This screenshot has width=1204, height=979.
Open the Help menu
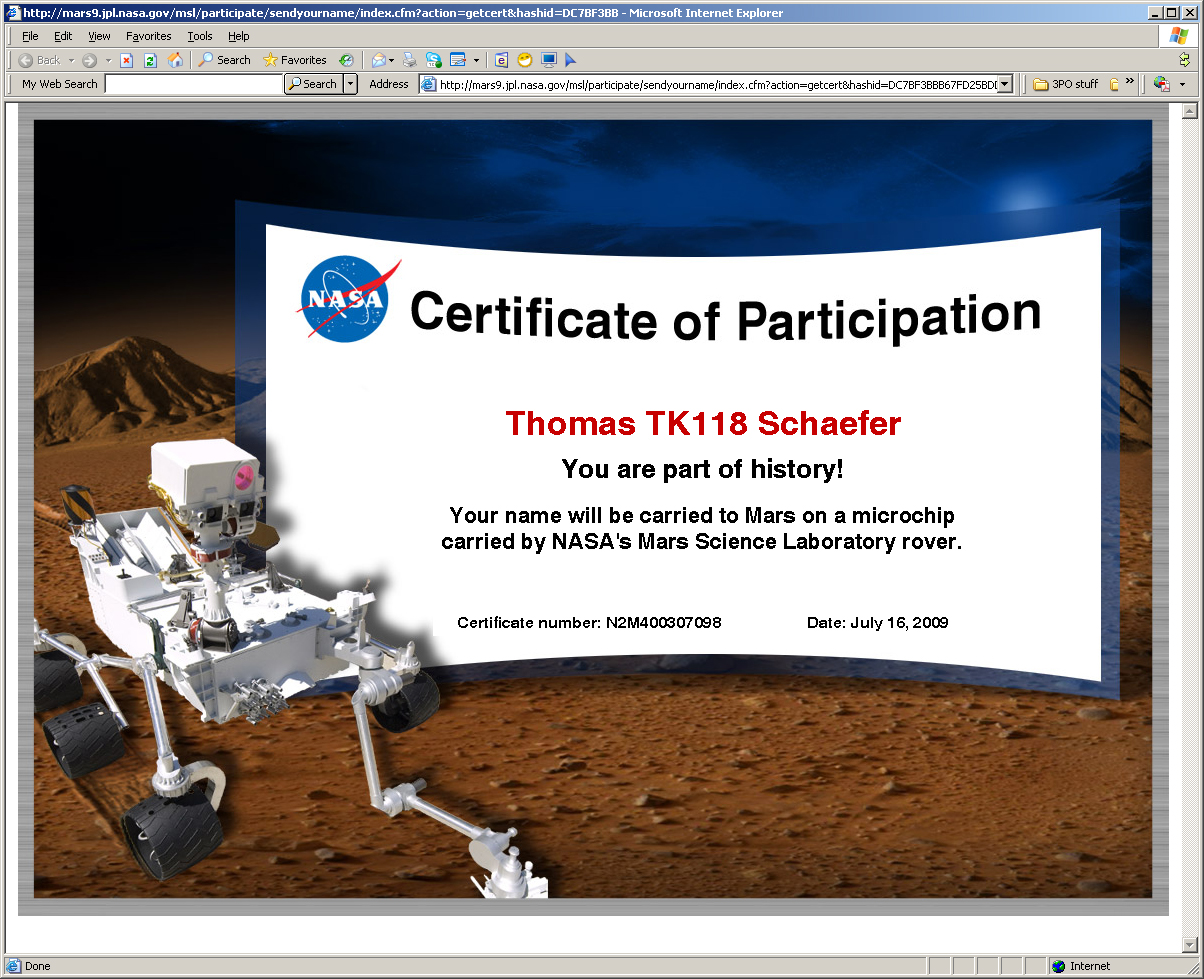coord(238,36)
